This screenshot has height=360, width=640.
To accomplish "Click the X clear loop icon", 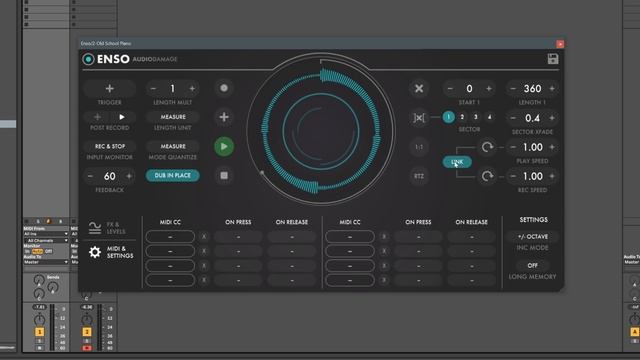I will click(419, 89).
